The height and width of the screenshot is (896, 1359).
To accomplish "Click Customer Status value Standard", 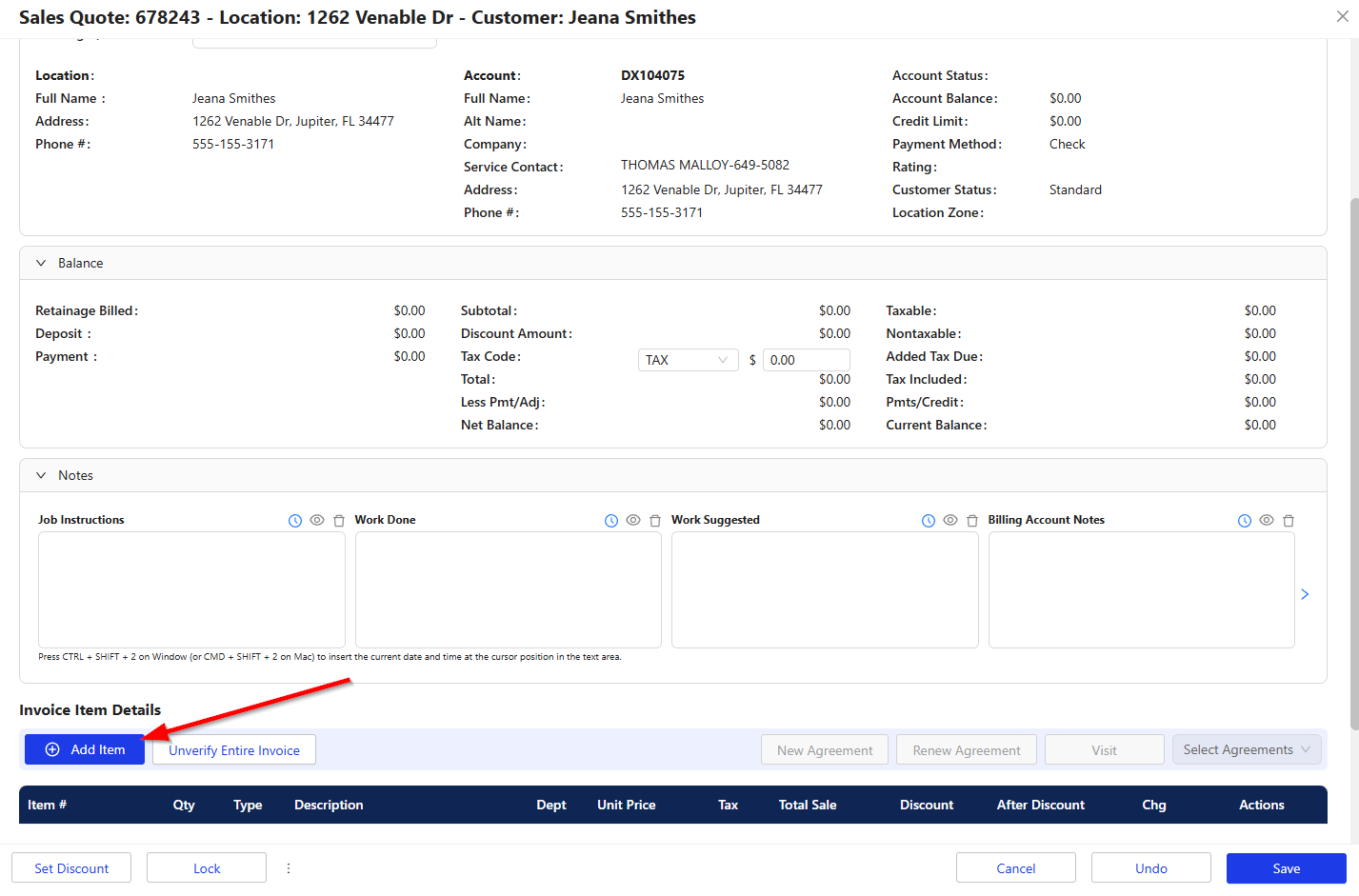I will click(1075, 189).
